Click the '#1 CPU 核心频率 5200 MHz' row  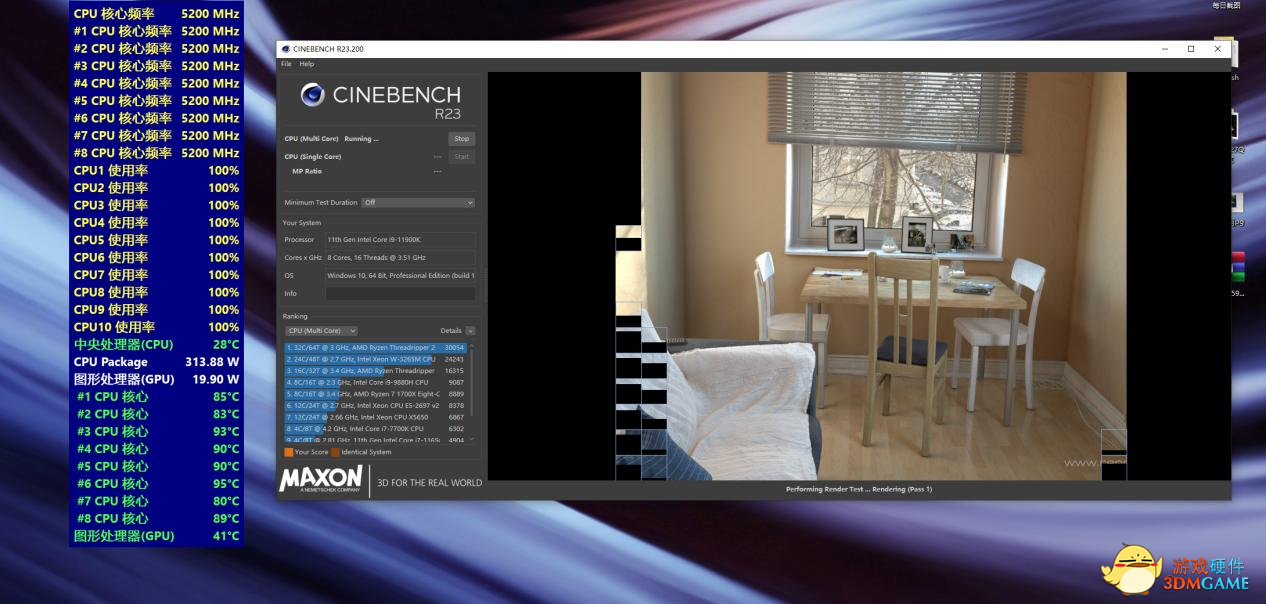coord(157,31)
